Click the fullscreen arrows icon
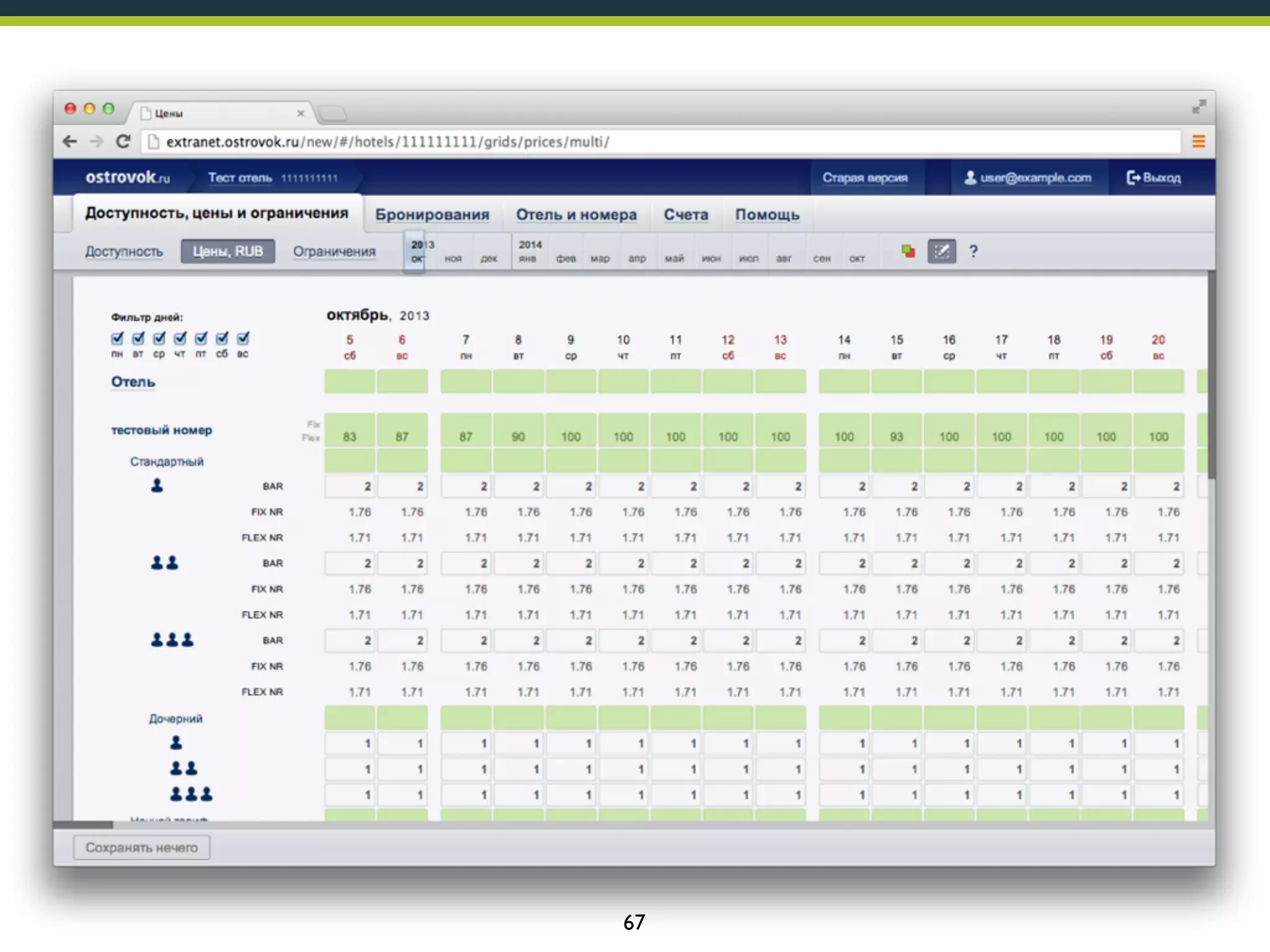 1199,107
